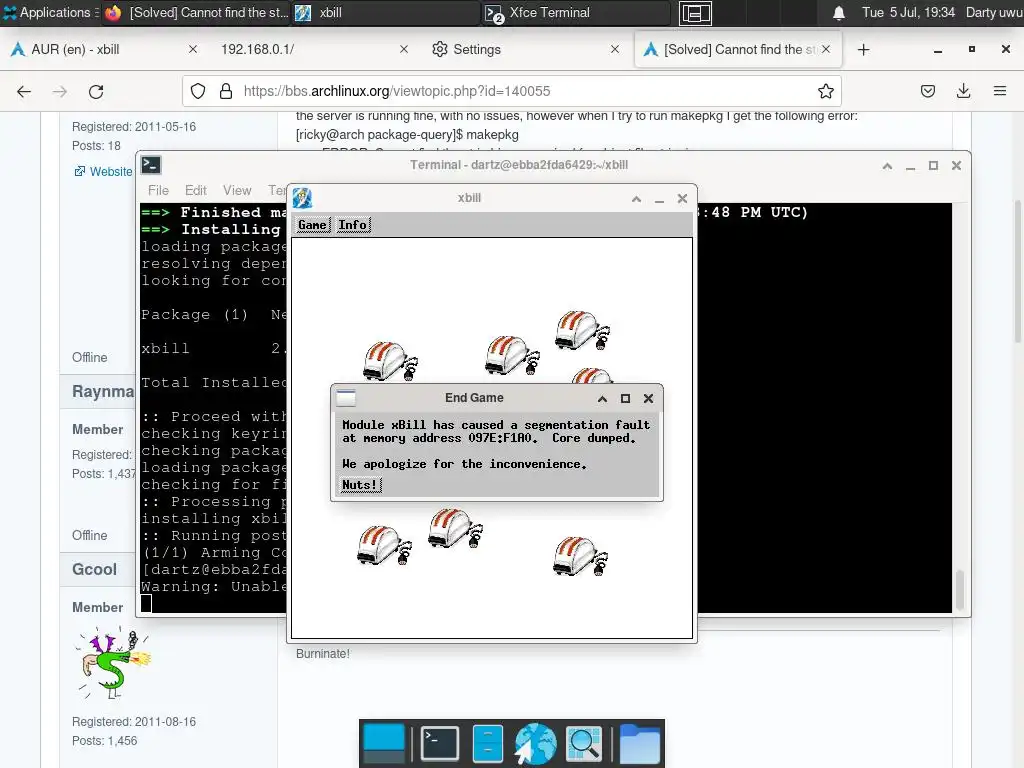Launch terminal emulator from the dock
This screenshot has height=768, width=1024.
[440, 743]
